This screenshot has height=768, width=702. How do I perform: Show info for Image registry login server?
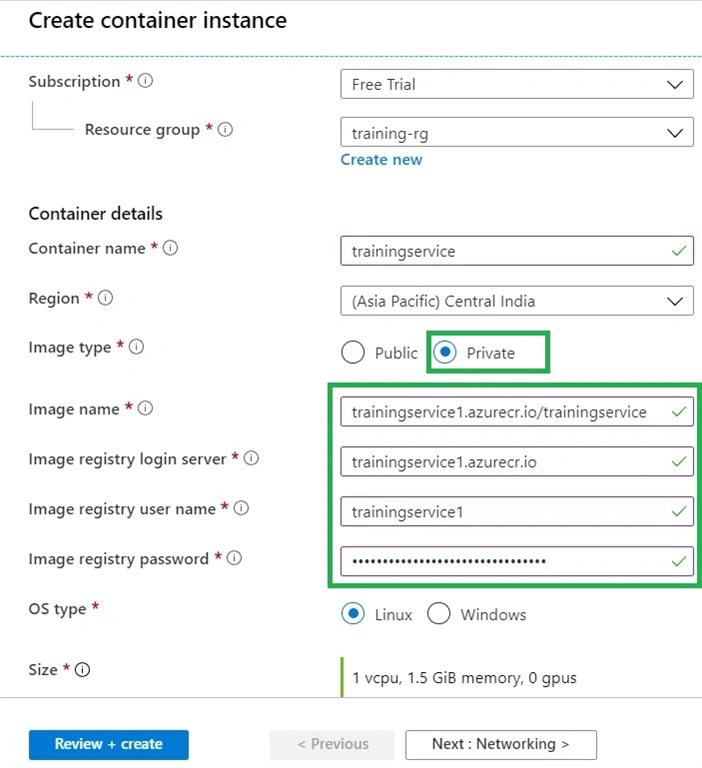pyautogui.click(x=251, y=458)
